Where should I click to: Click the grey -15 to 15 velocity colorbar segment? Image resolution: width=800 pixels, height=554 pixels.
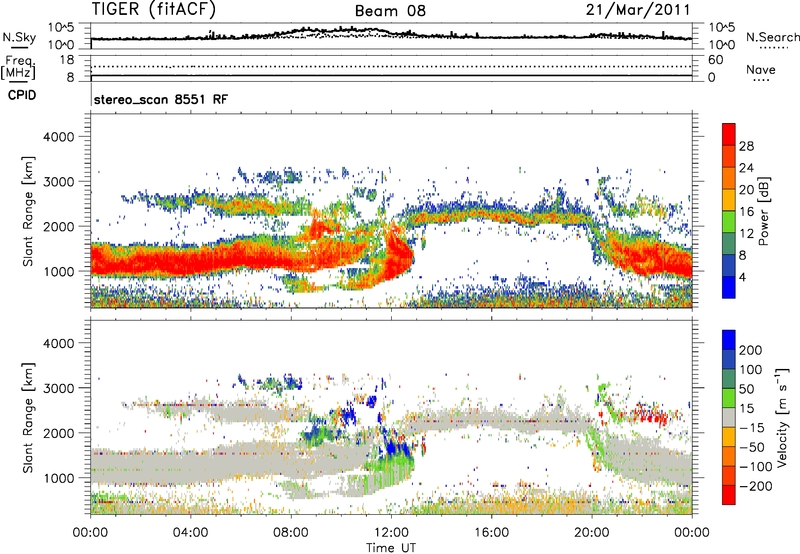(729, 417)
